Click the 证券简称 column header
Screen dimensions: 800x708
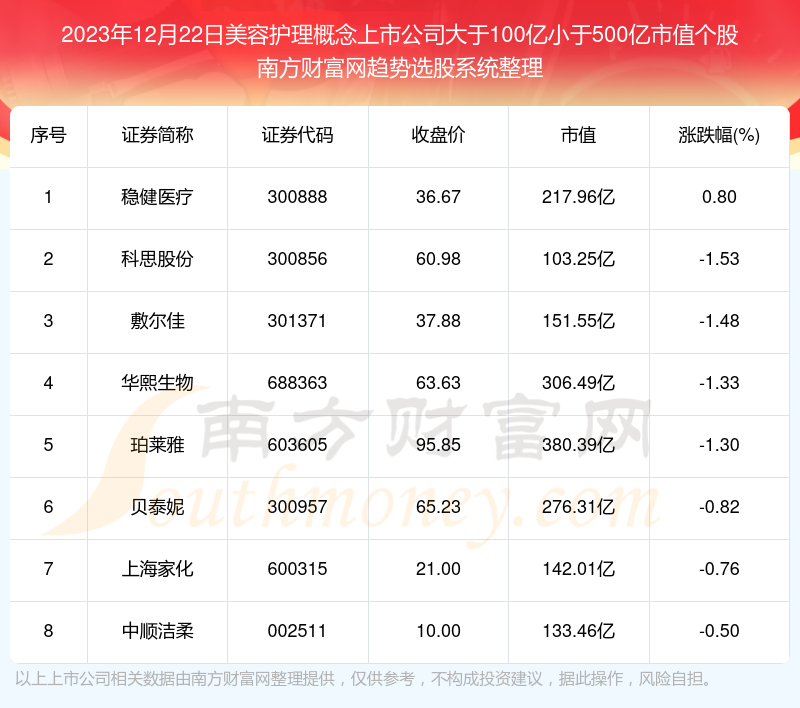point(157,136)
